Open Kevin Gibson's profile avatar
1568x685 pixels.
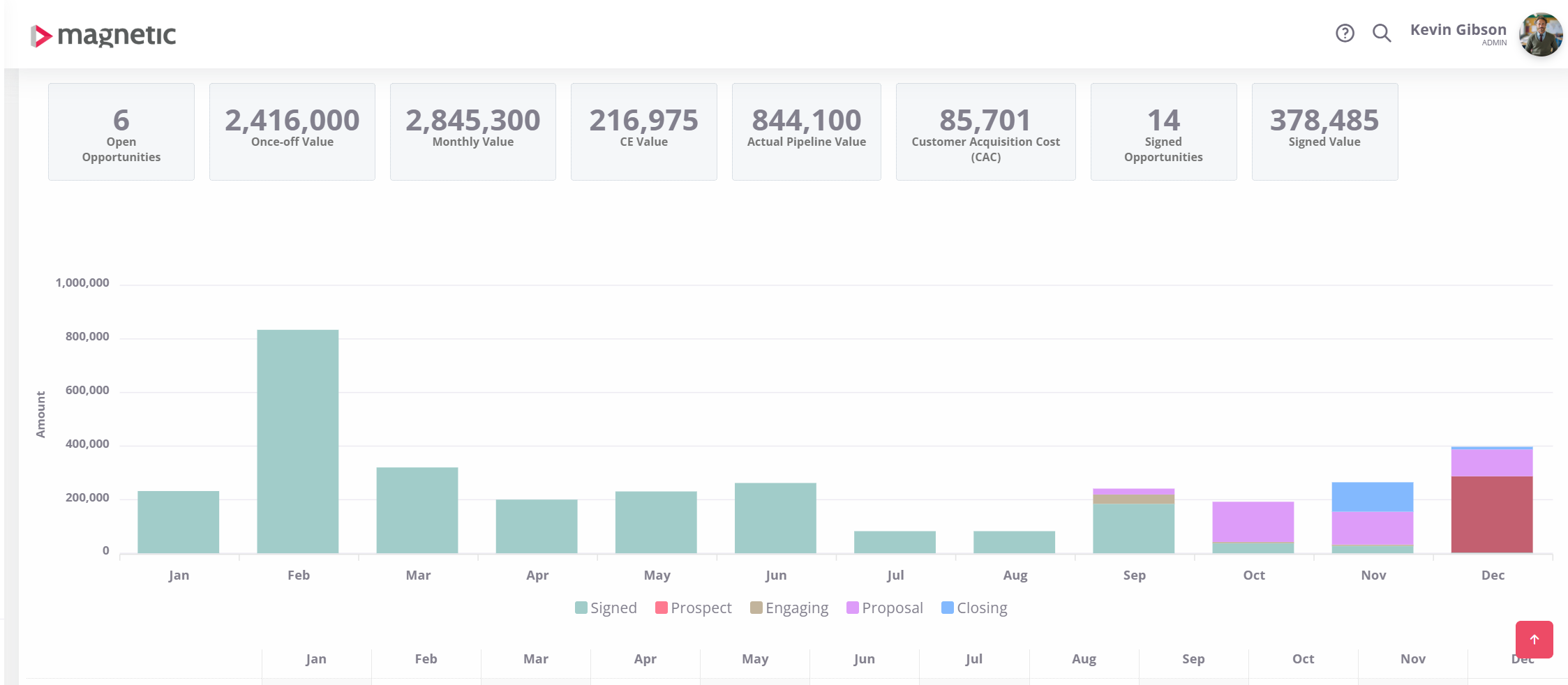pyautogui.click(x=1540, y=34)
